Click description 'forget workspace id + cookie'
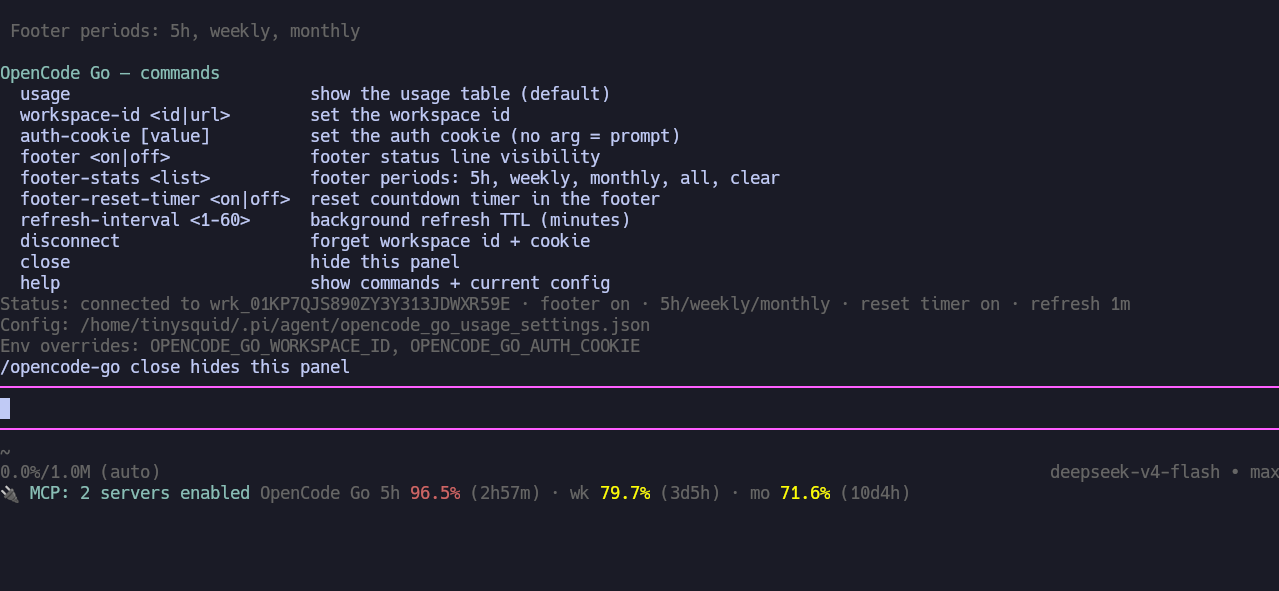Image resolution: width=1279 pixels, height=591 pixels. (450, 241)
